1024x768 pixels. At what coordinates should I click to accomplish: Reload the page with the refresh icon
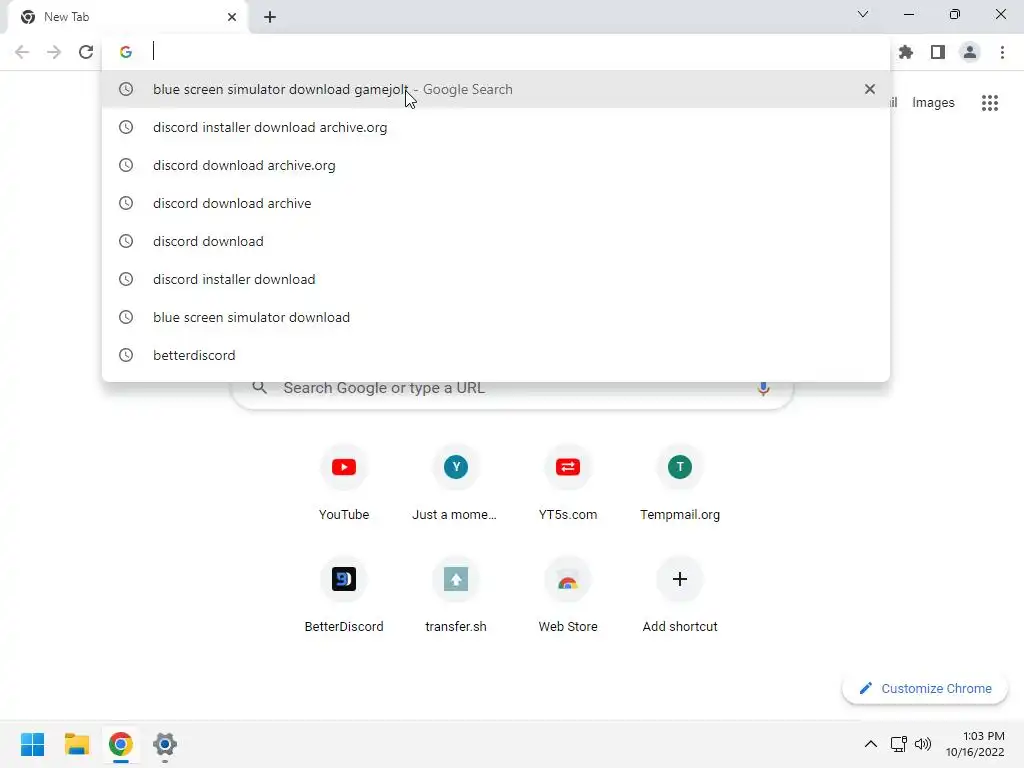point(86,52)
